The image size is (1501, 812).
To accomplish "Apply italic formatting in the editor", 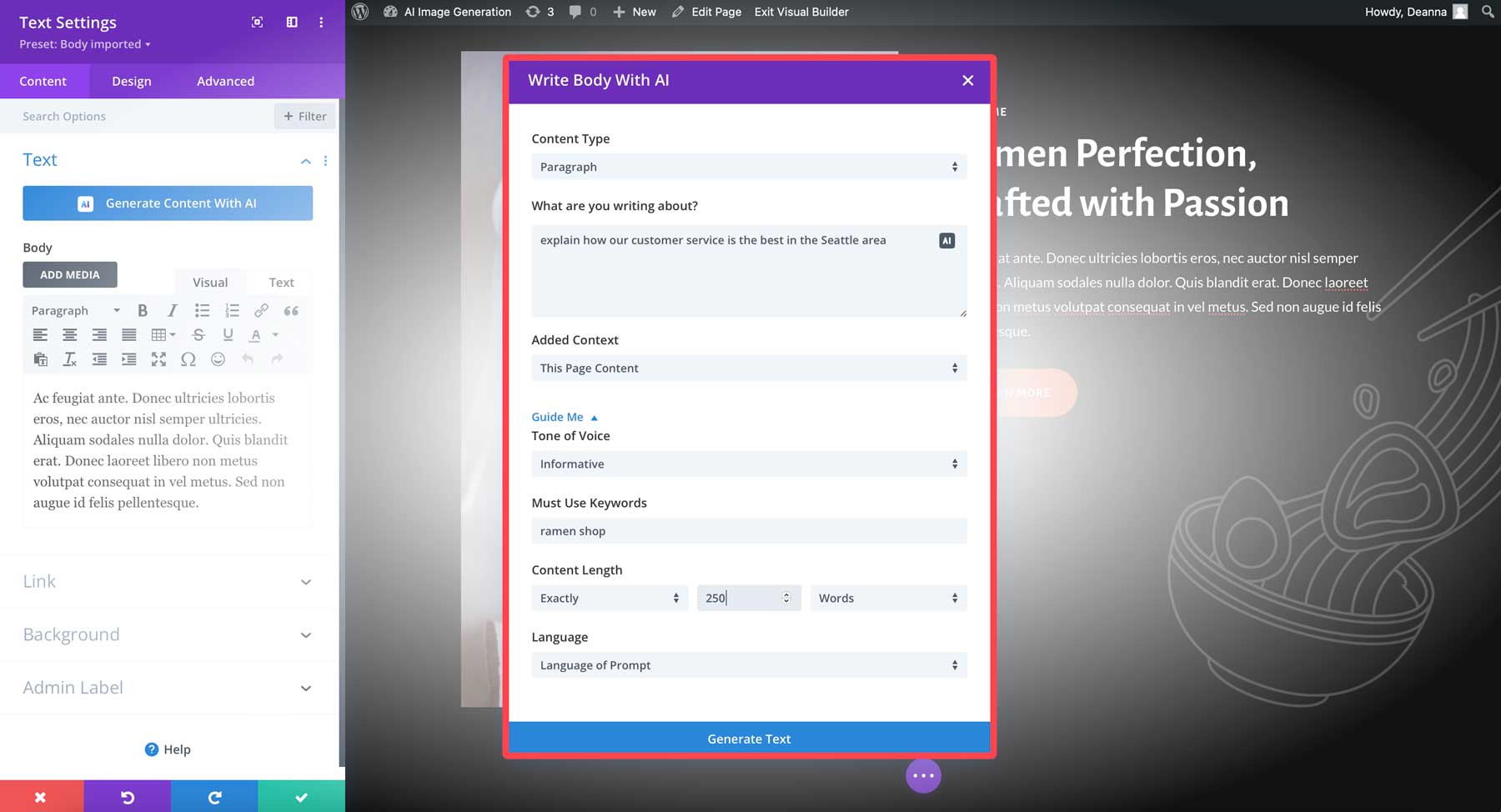I will pos(173,311).
